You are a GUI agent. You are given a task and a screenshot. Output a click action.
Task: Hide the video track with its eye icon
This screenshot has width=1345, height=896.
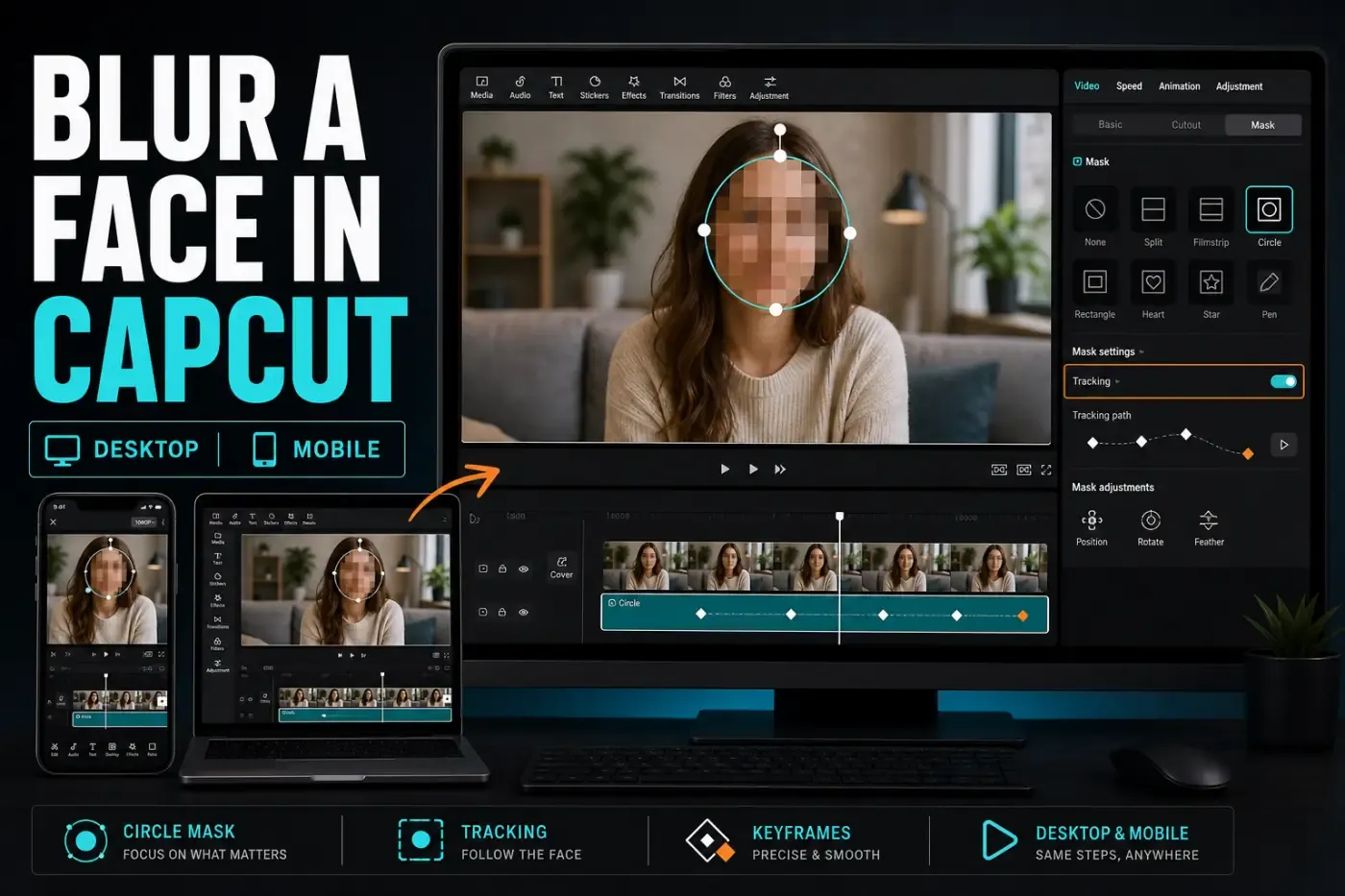point(524,569)
